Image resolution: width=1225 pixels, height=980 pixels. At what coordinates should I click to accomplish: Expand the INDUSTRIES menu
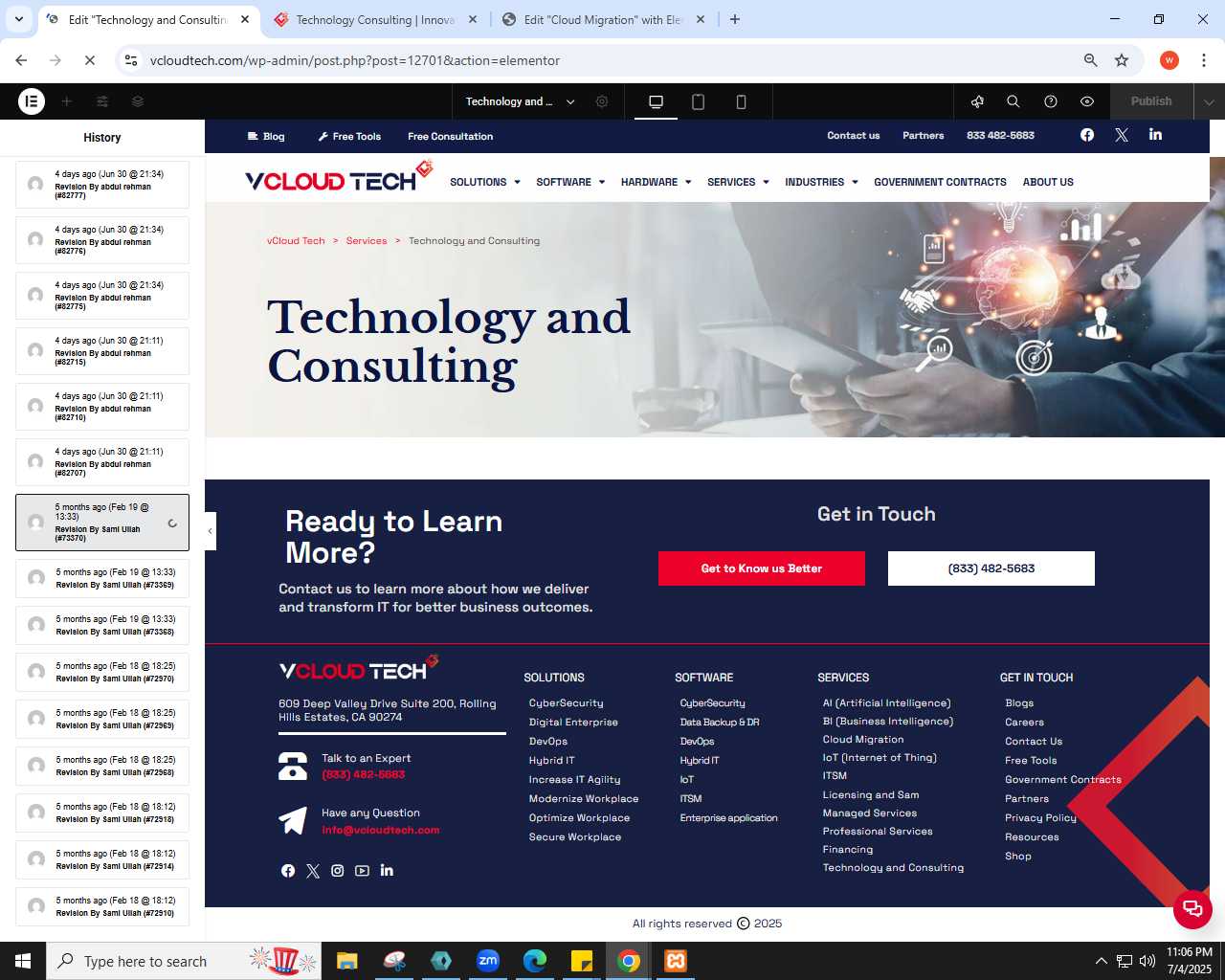(x=821, y=182)
